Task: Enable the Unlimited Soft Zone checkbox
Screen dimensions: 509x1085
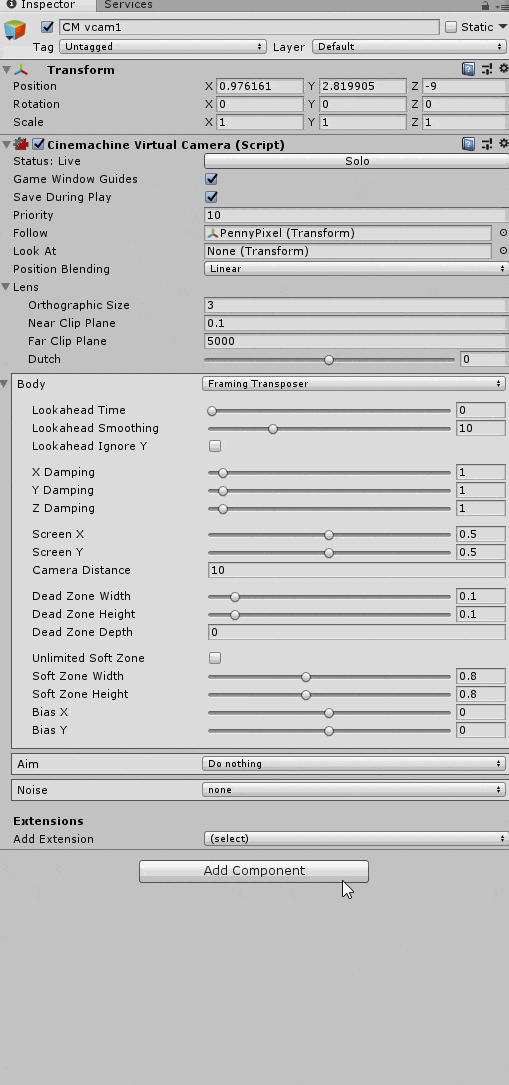Action: (215, 658)
